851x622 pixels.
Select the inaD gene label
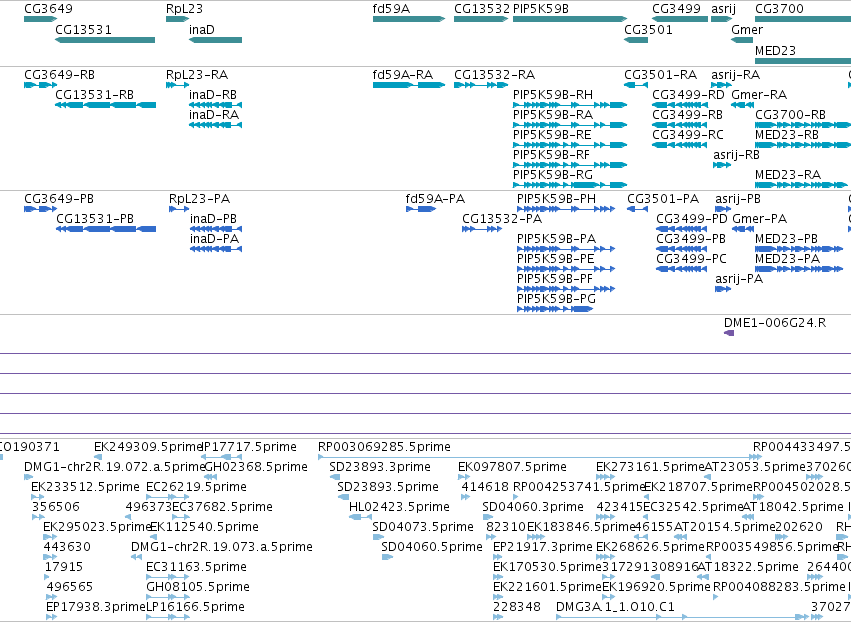pos(201,30)
